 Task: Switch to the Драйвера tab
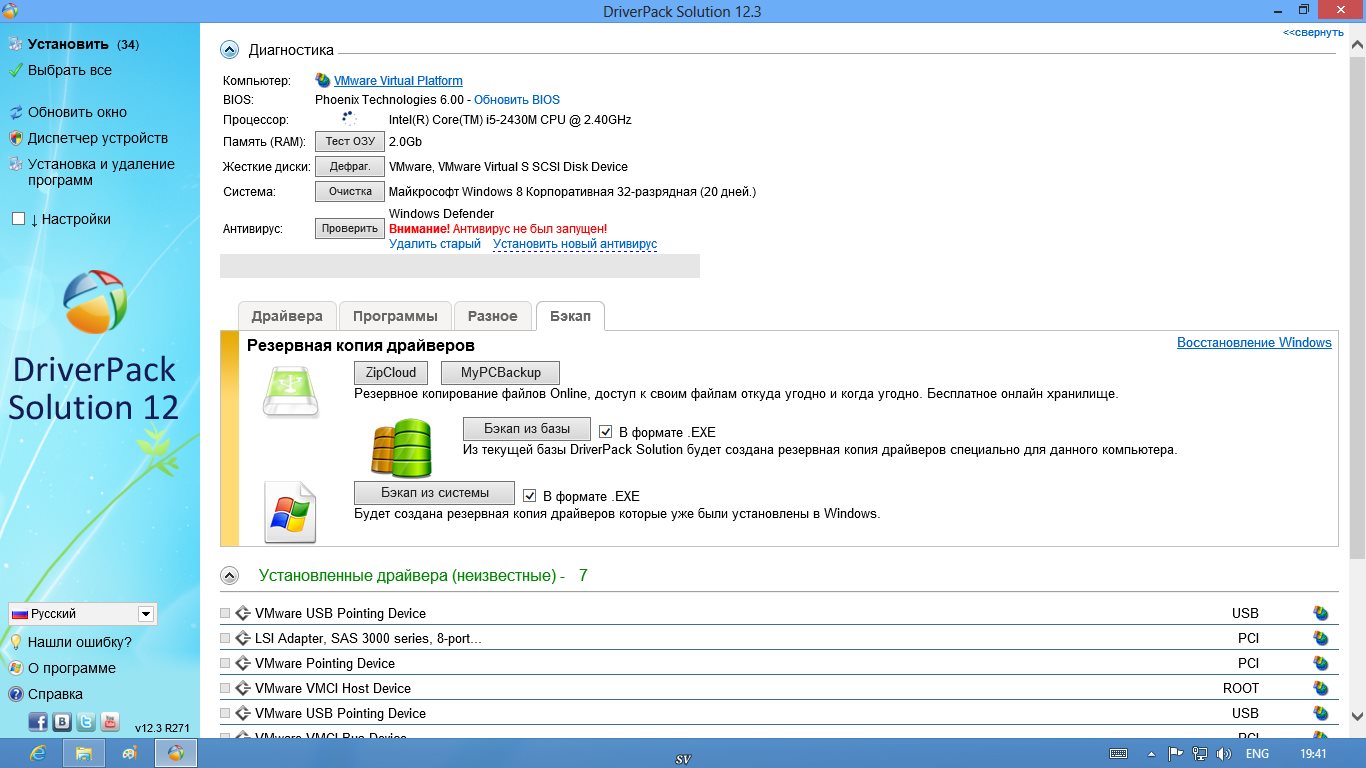287,316
